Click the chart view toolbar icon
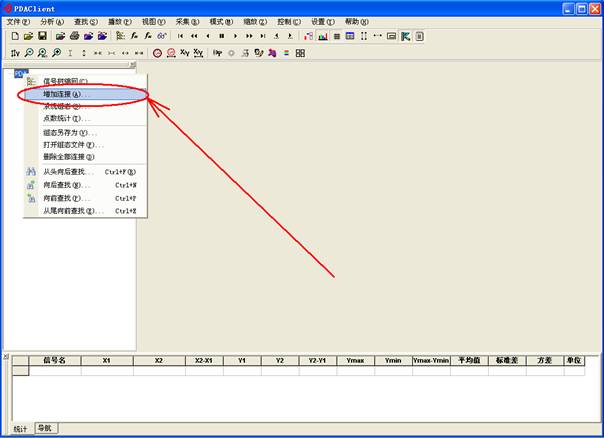Viewport: 604px width, 438px height. pyautogui.click(x=323, y=36)
